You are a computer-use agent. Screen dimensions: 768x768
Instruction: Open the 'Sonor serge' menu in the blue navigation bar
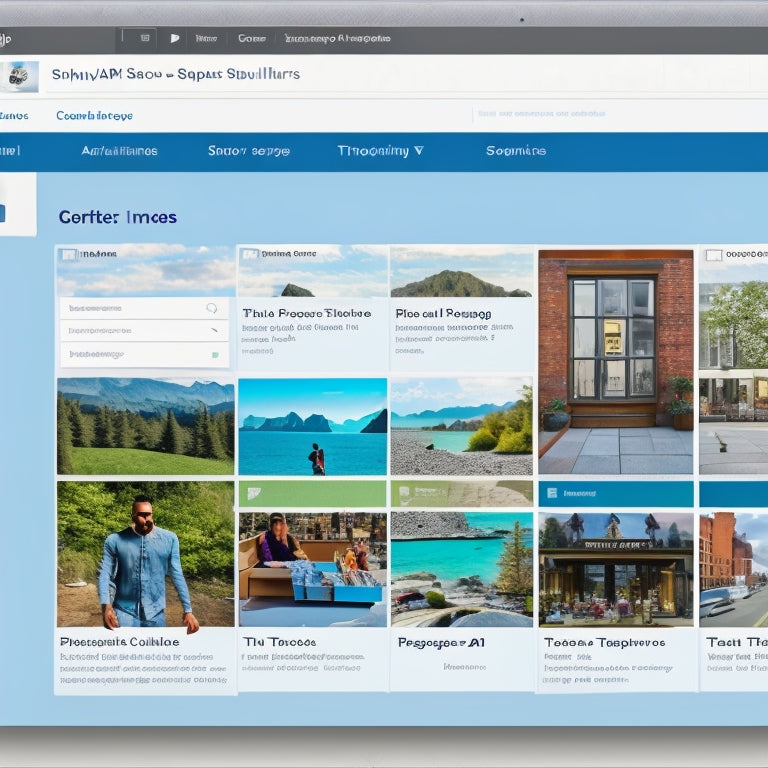click(x=248, y=151)
